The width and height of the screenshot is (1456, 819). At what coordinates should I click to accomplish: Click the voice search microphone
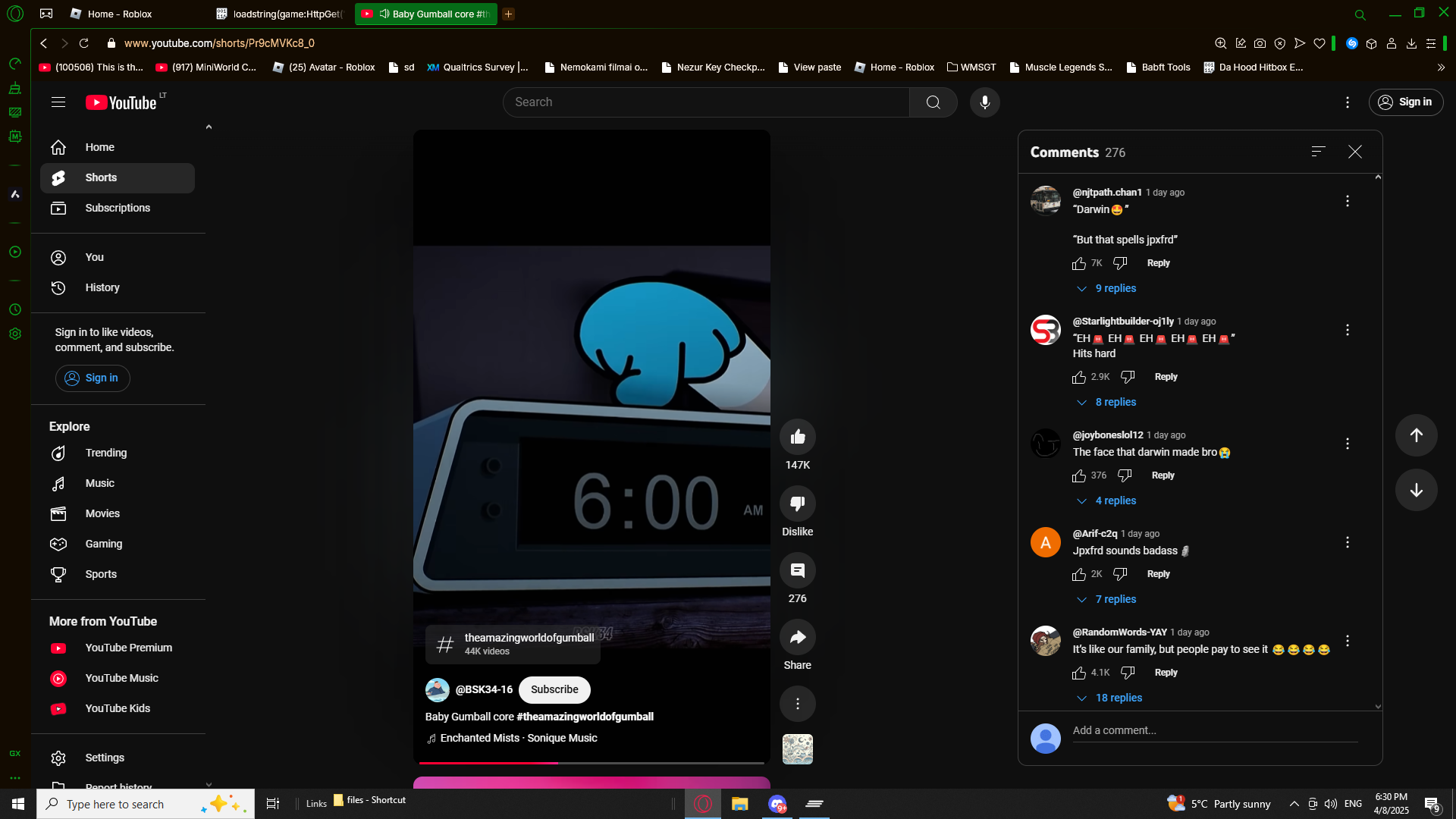(984, 102)
